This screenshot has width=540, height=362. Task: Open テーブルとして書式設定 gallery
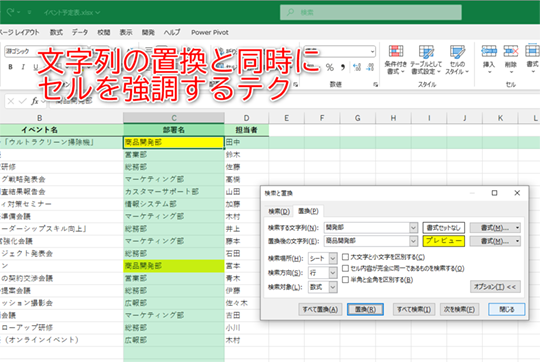click(x=426, y=60)
